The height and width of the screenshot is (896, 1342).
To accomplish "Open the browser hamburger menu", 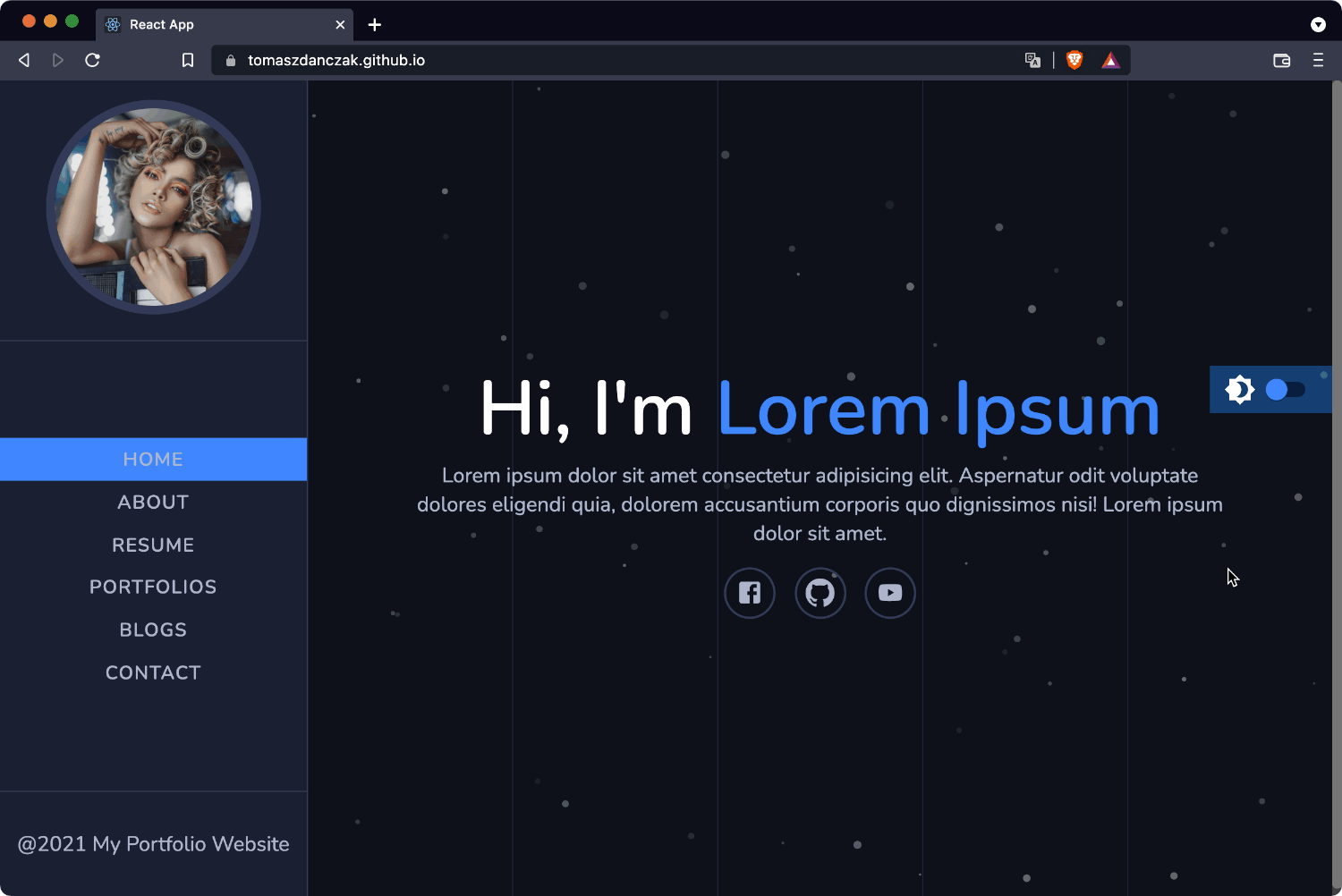I will click(x=1318, y=60).
